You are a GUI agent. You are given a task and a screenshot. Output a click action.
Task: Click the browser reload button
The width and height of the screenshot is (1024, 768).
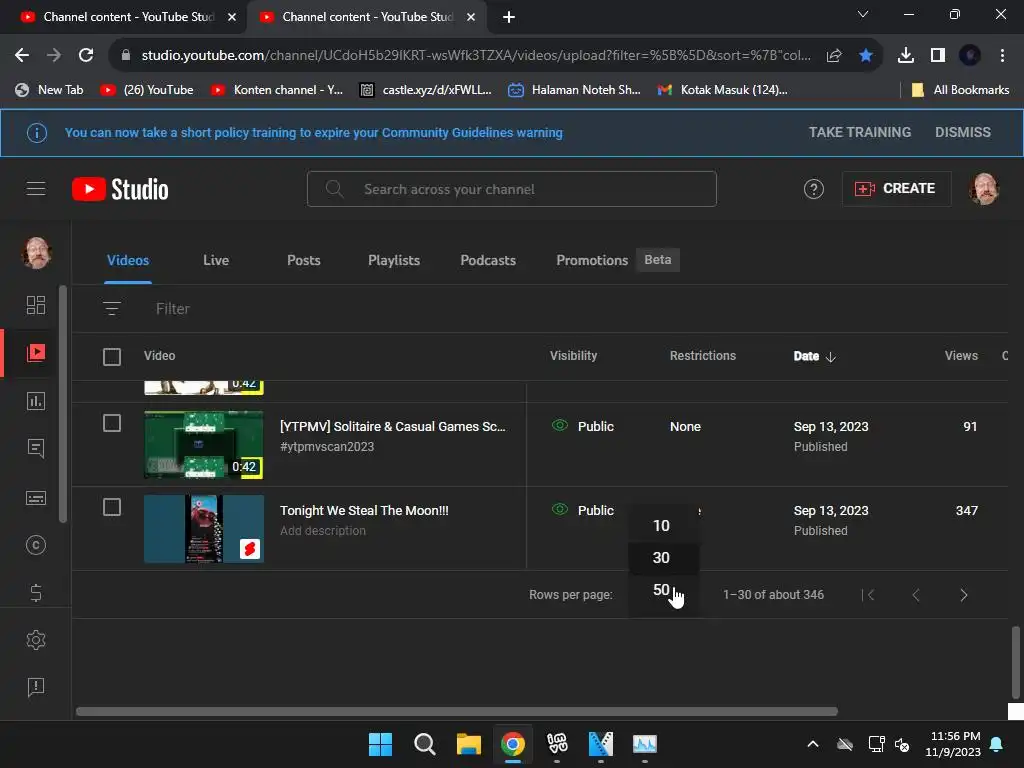(86, 56)
